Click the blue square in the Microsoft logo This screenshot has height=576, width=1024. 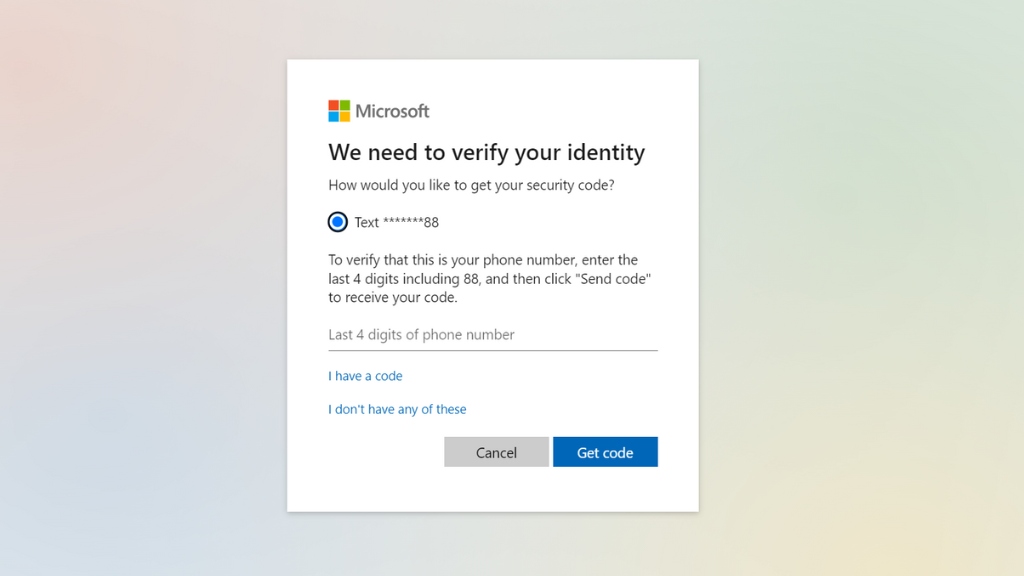click(x=334, y=116)
